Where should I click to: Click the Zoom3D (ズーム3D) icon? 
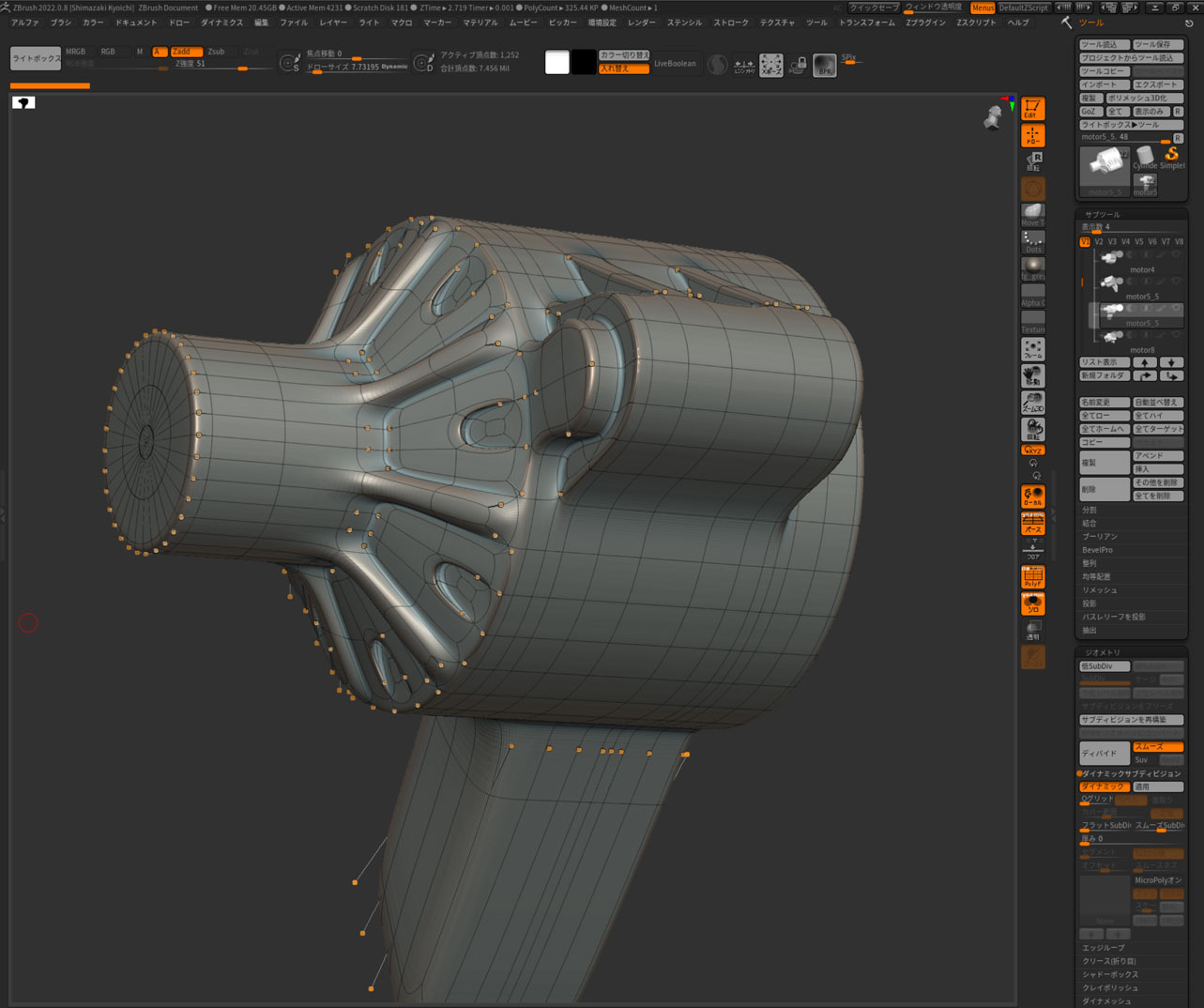[1032, 403]
